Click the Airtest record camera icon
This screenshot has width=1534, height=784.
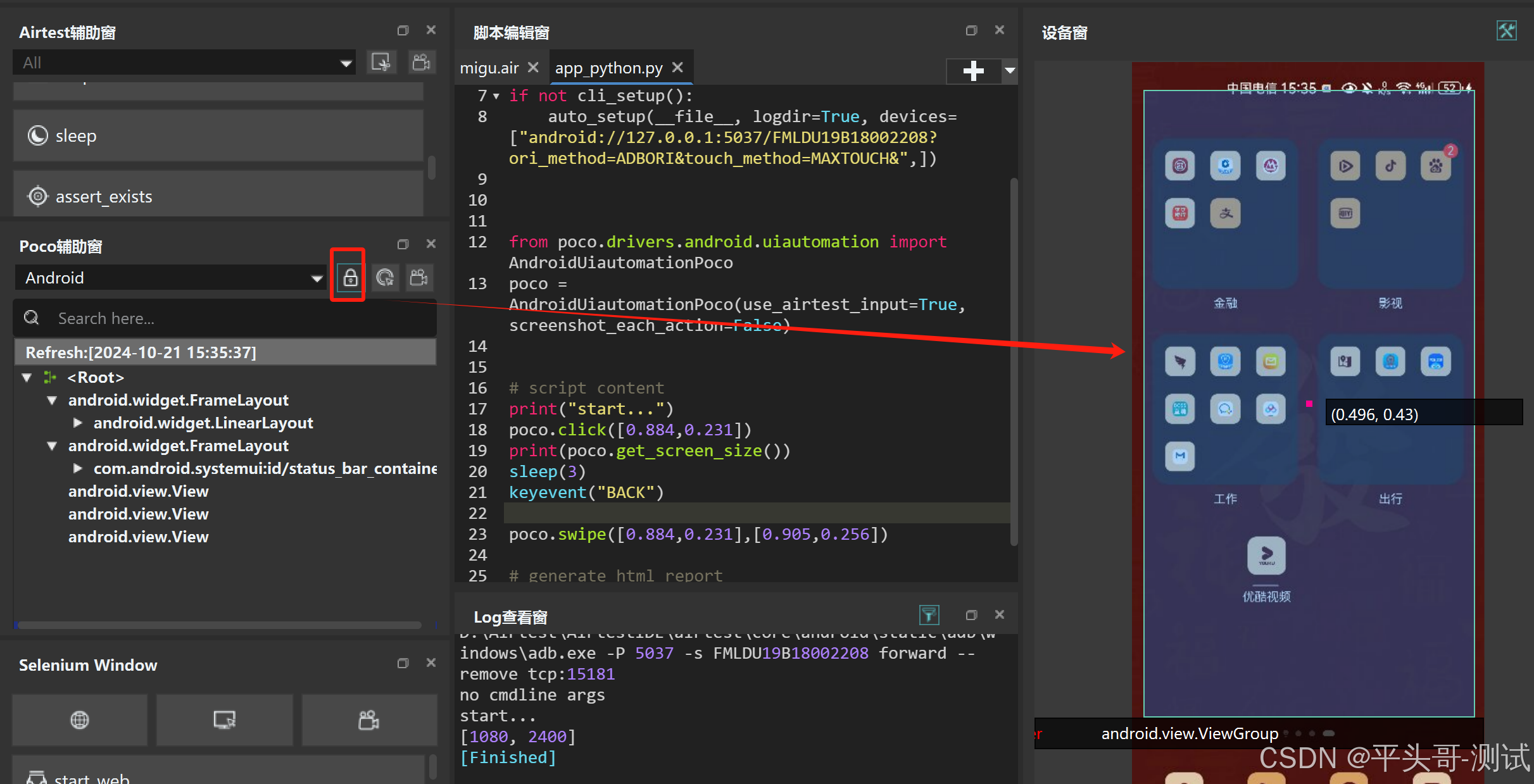[x=421, y=62]
